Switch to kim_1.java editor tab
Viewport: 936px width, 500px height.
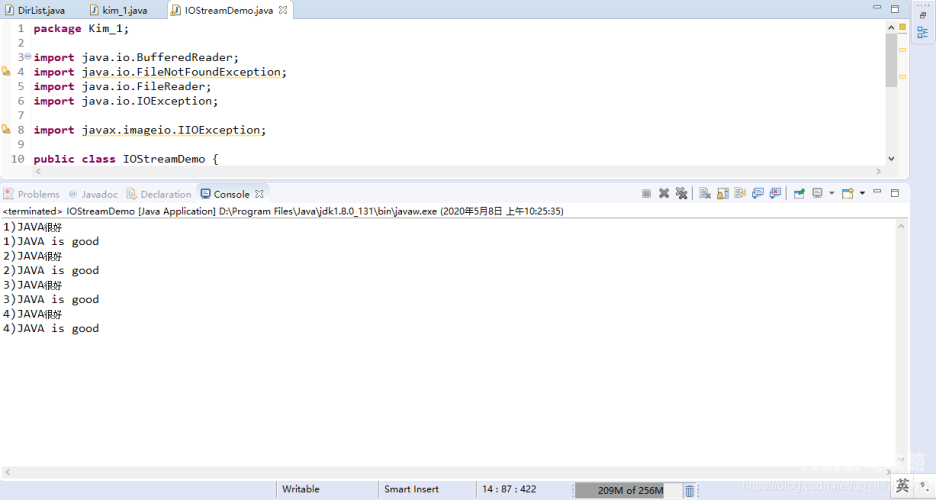tap(119, 10)
